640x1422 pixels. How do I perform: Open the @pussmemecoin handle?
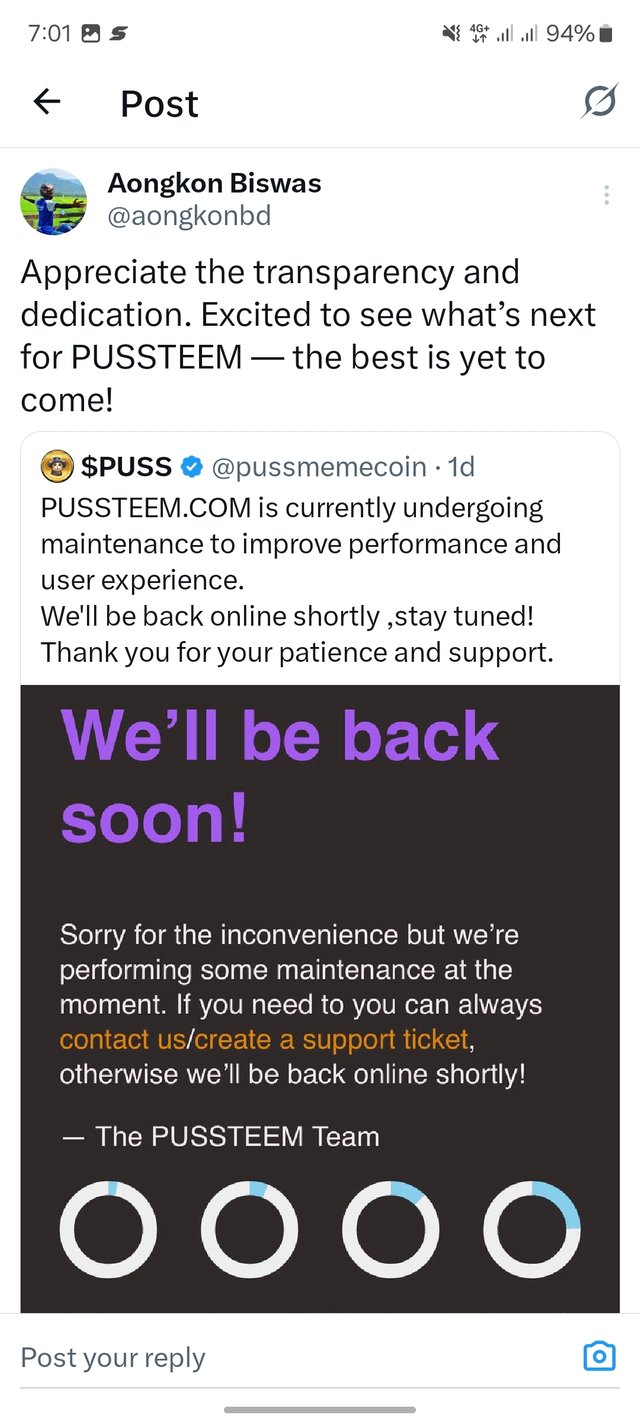click(x=320, y=467)
